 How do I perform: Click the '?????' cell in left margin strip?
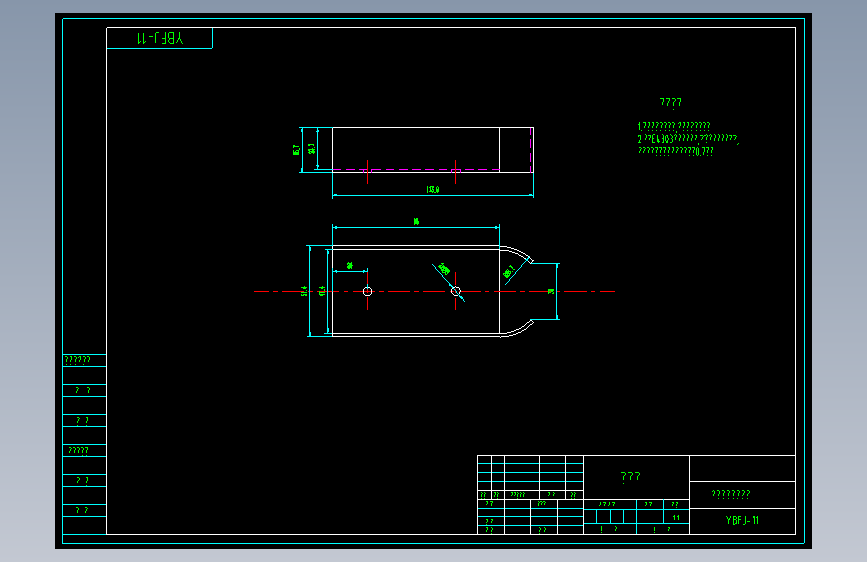coord(78,451)
